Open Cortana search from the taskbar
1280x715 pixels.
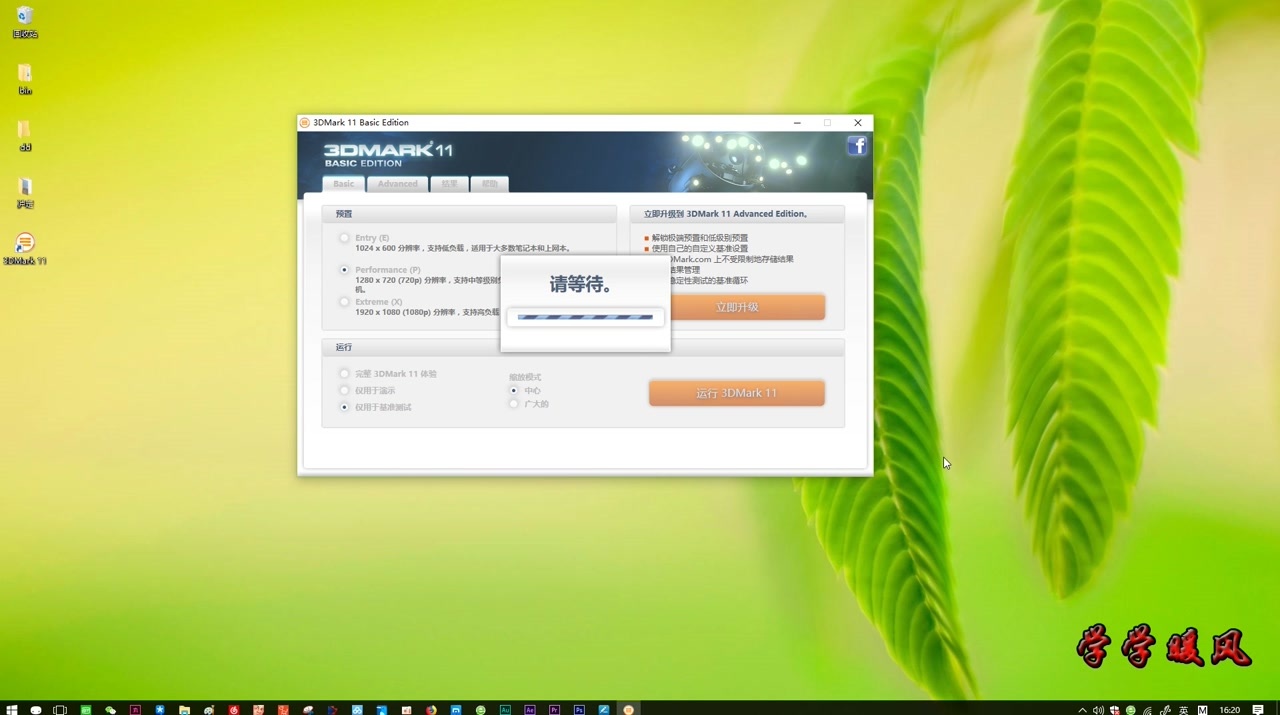coord(36,710)
